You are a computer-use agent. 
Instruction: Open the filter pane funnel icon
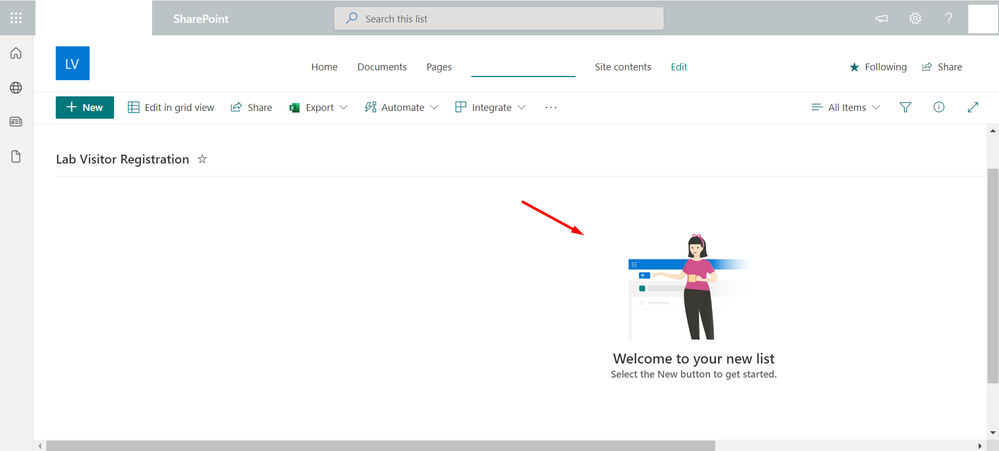905,108
